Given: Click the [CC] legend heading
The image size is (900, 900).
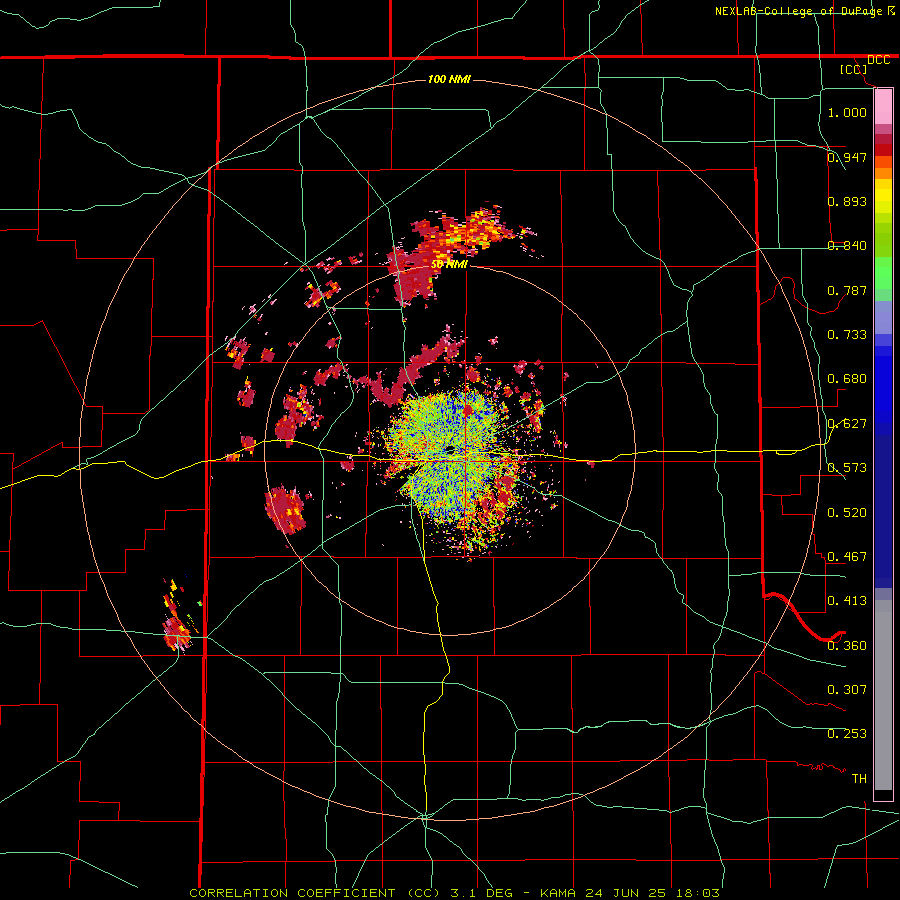Looking at the screenshot, I should pos(854,69).
